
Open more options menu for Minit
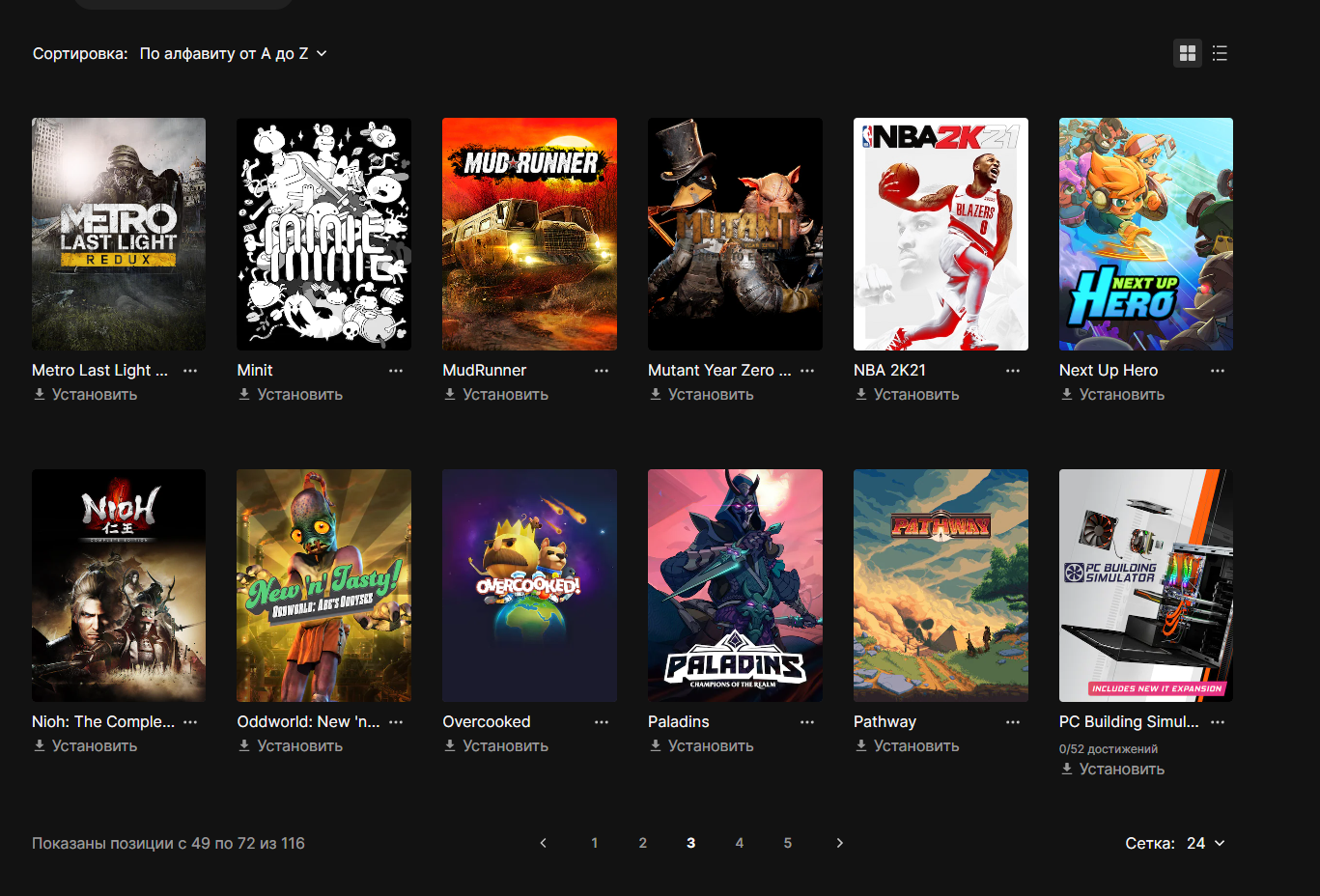396,371
